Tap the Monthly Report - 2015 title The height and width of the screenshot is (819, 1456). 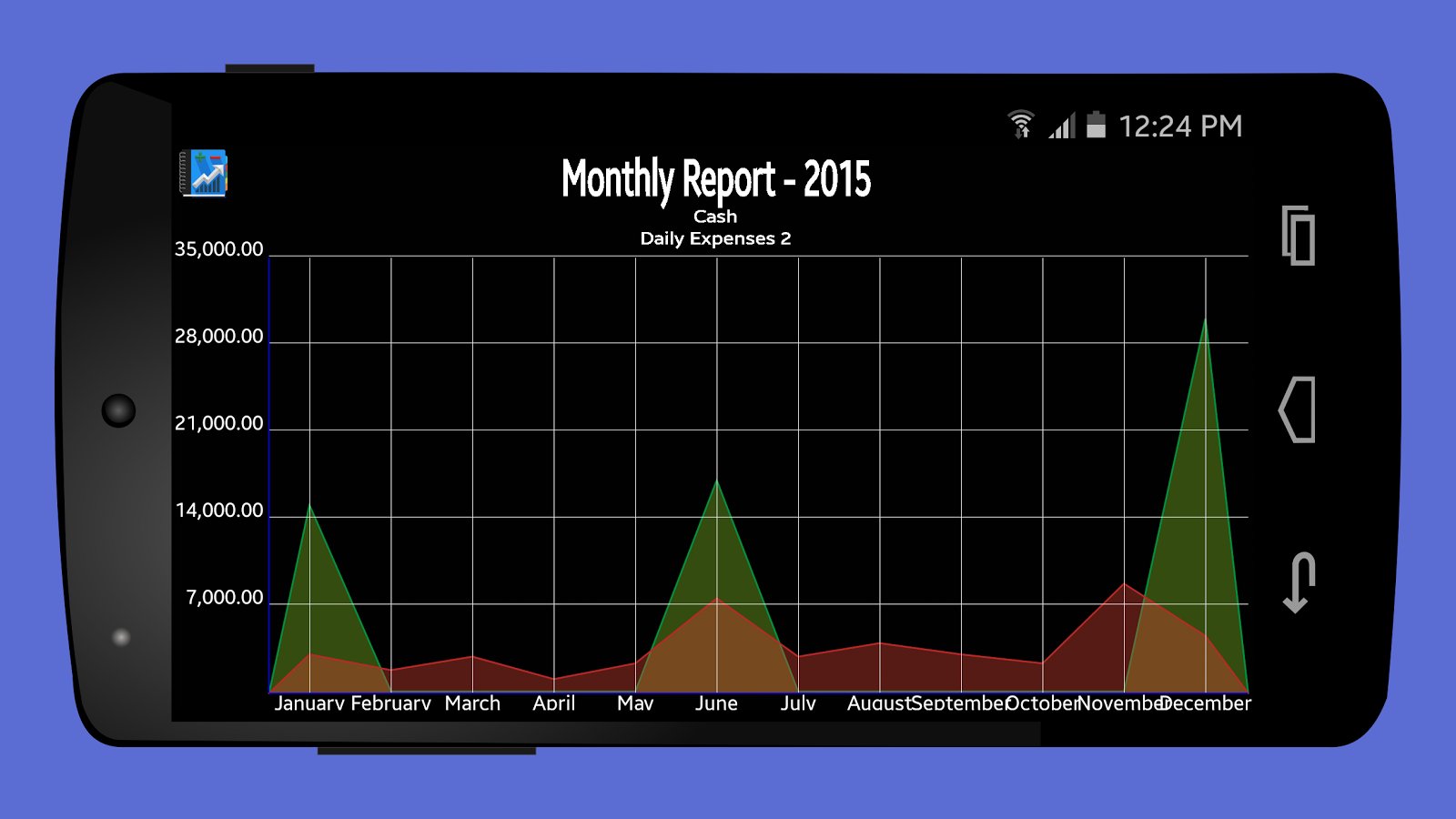[x=715, y=178]
